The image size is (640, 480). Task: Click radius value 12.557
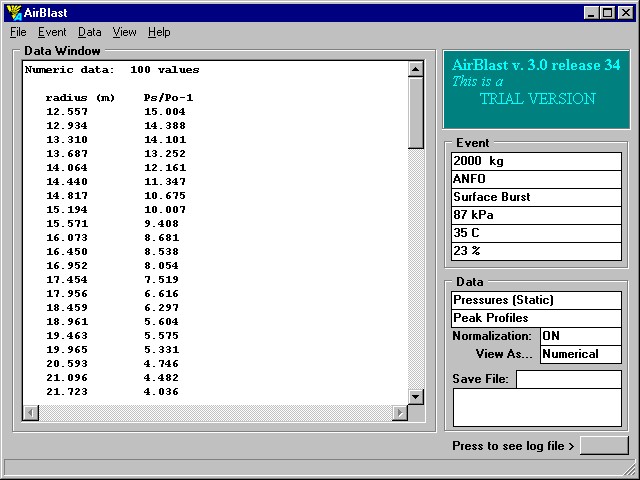pos(67,112)
